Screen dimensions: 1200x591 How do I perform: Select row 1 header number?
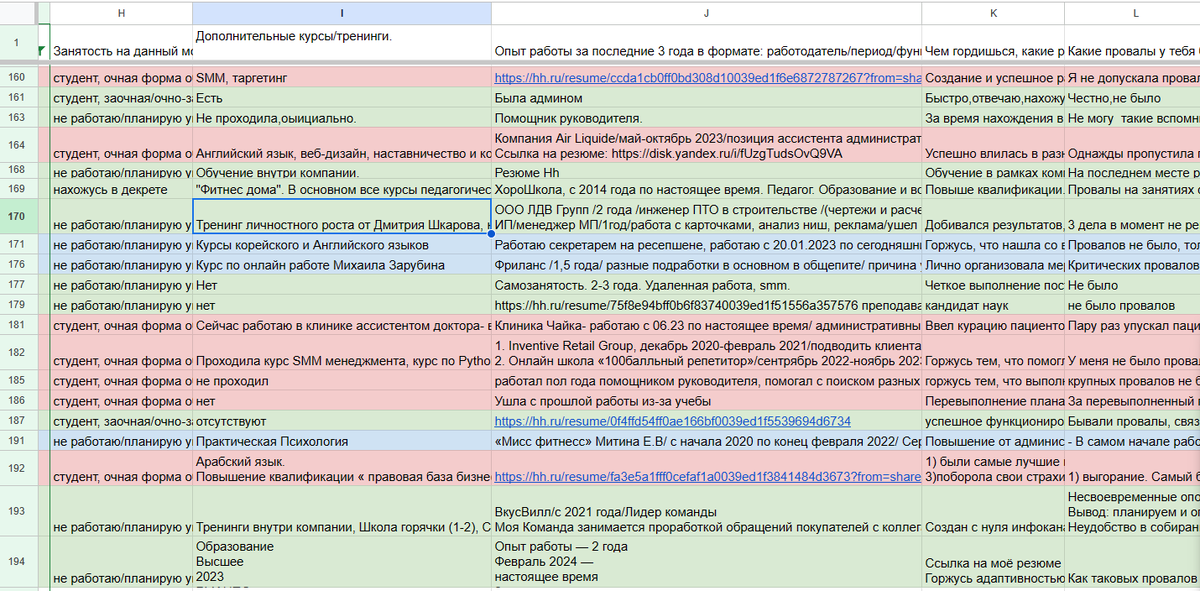click(17, 44)
